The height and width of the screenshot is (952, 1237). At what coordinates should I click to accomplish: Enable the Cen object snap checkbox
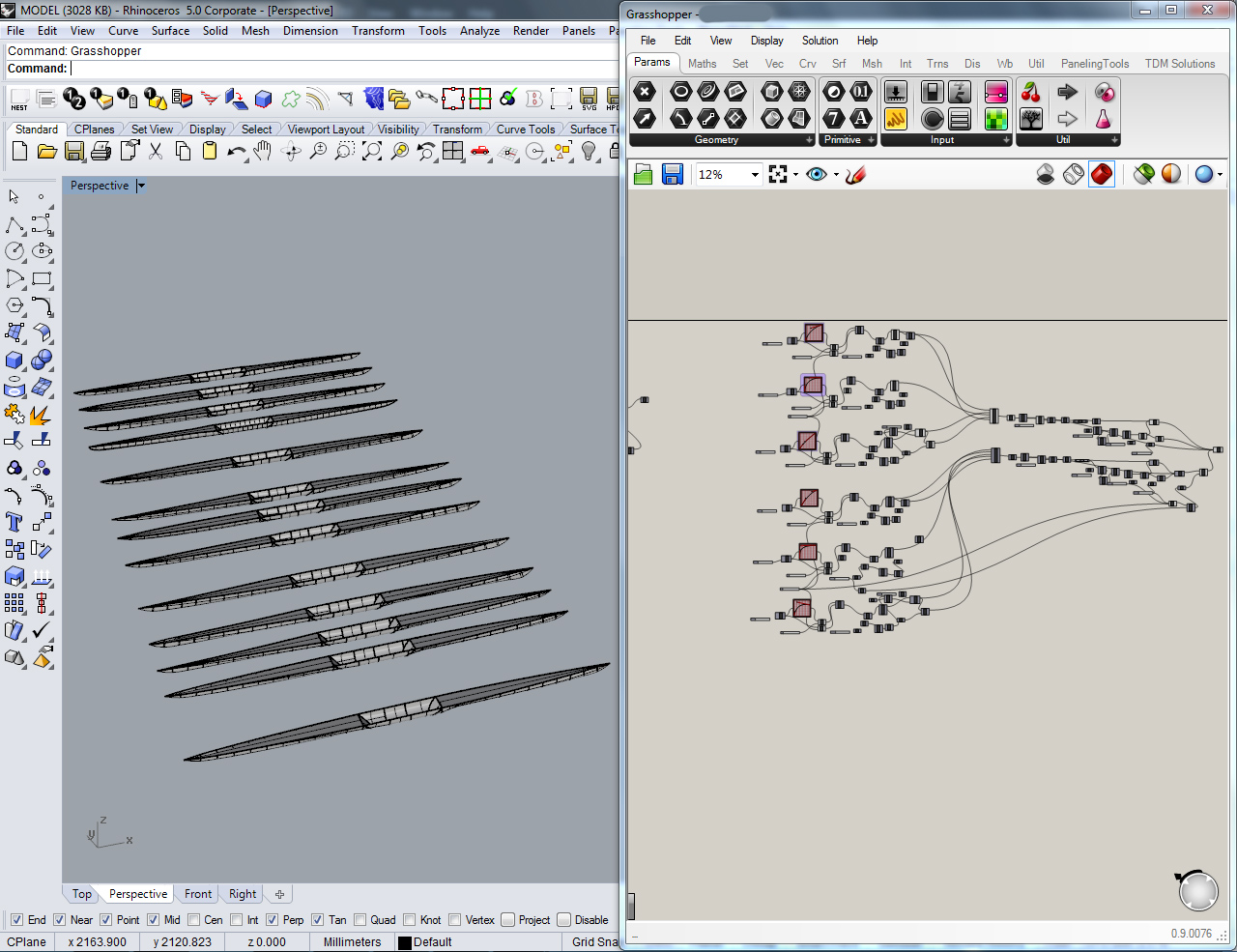click(194, 920)
